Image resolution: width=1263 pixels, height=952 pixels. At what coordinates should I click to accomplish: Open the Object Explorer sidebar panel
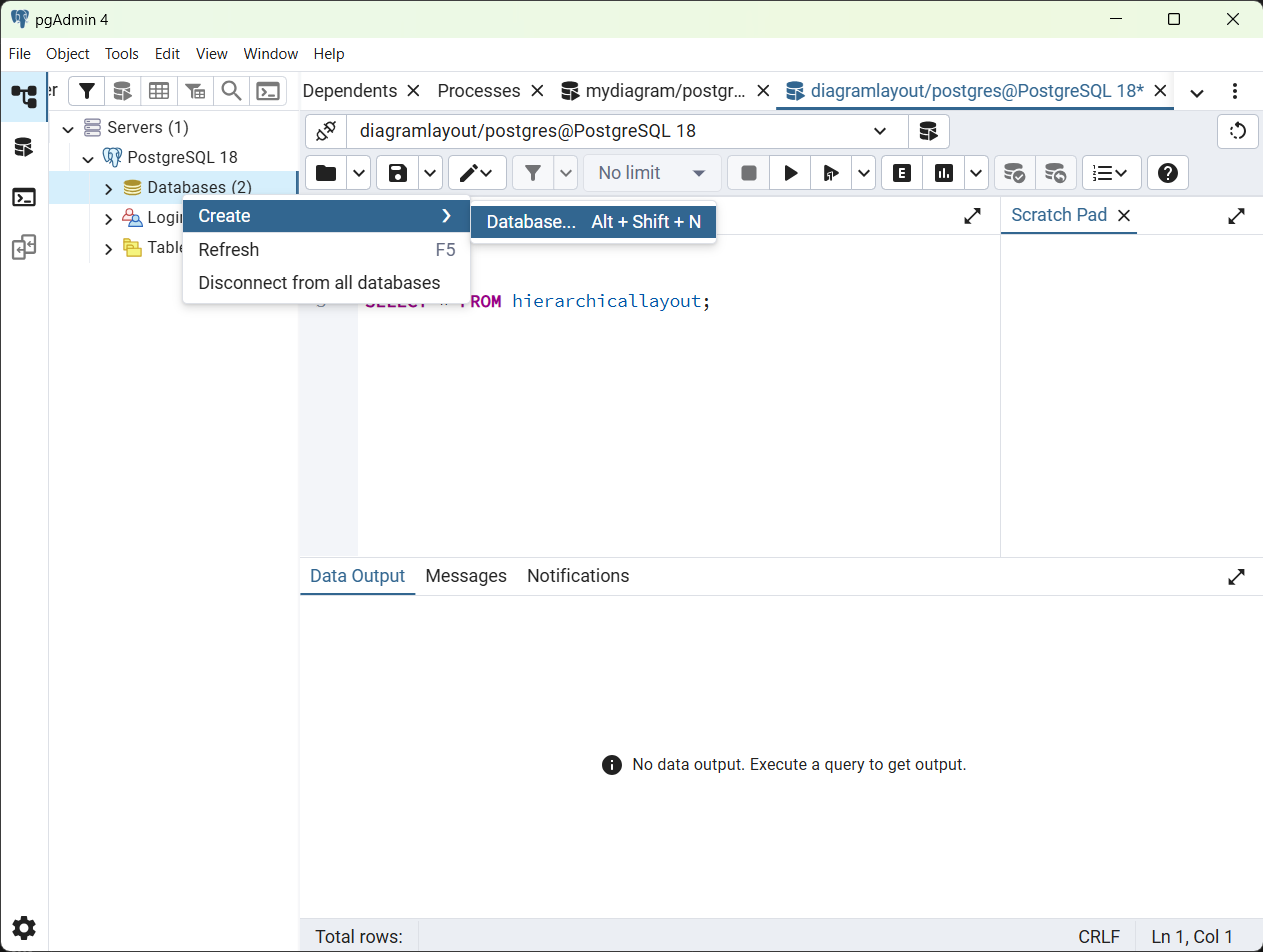tap(24, 97)
